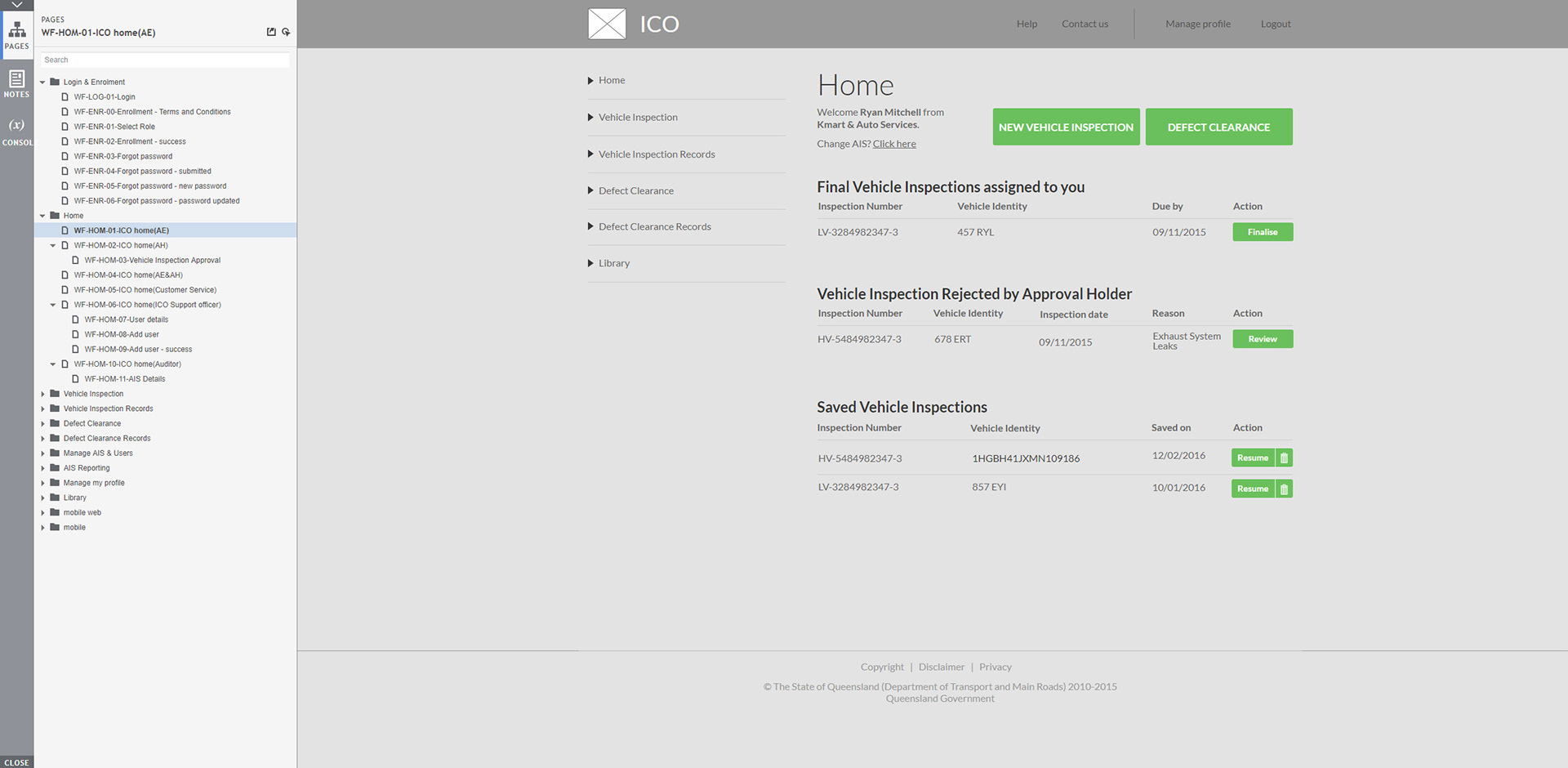Click the page tree Search field
The width and height of the screenshot is (1568, 768).
coord(166,60)
